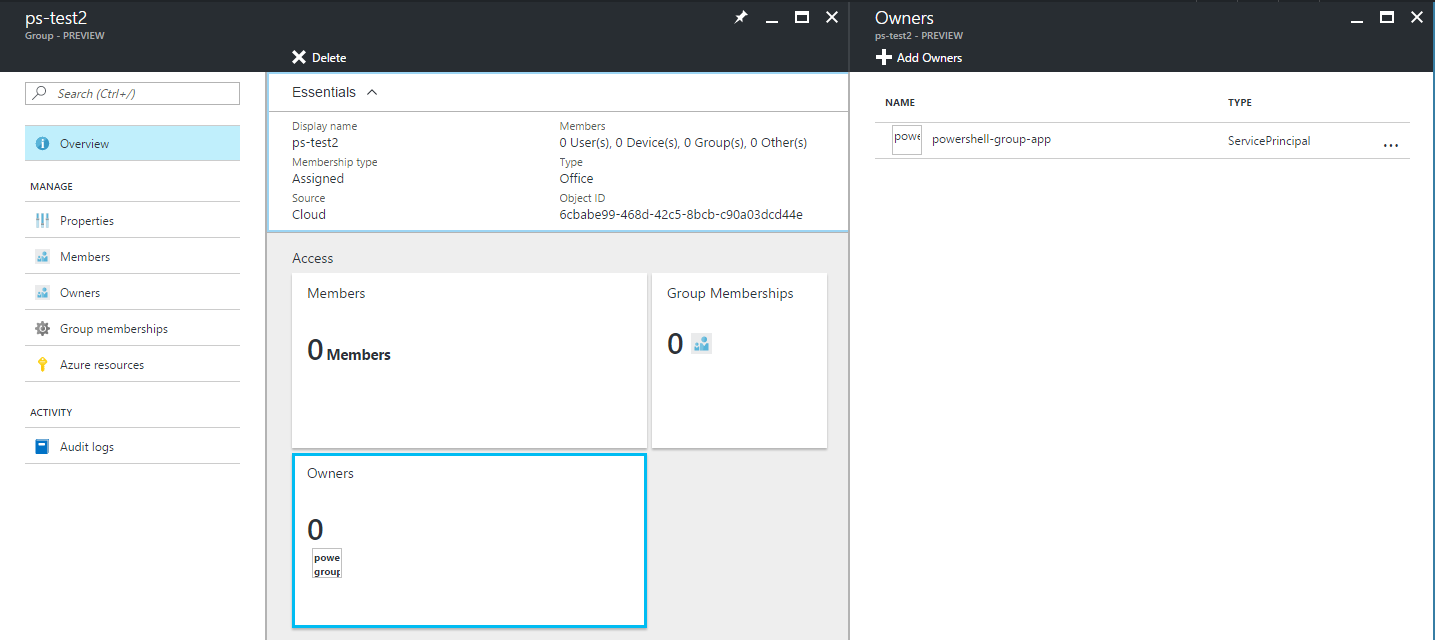
Task: Select the Object ID value 6cbabe99-468d-42c5-8bcb-c90a03dcd44e
Action: coord(681,214)
